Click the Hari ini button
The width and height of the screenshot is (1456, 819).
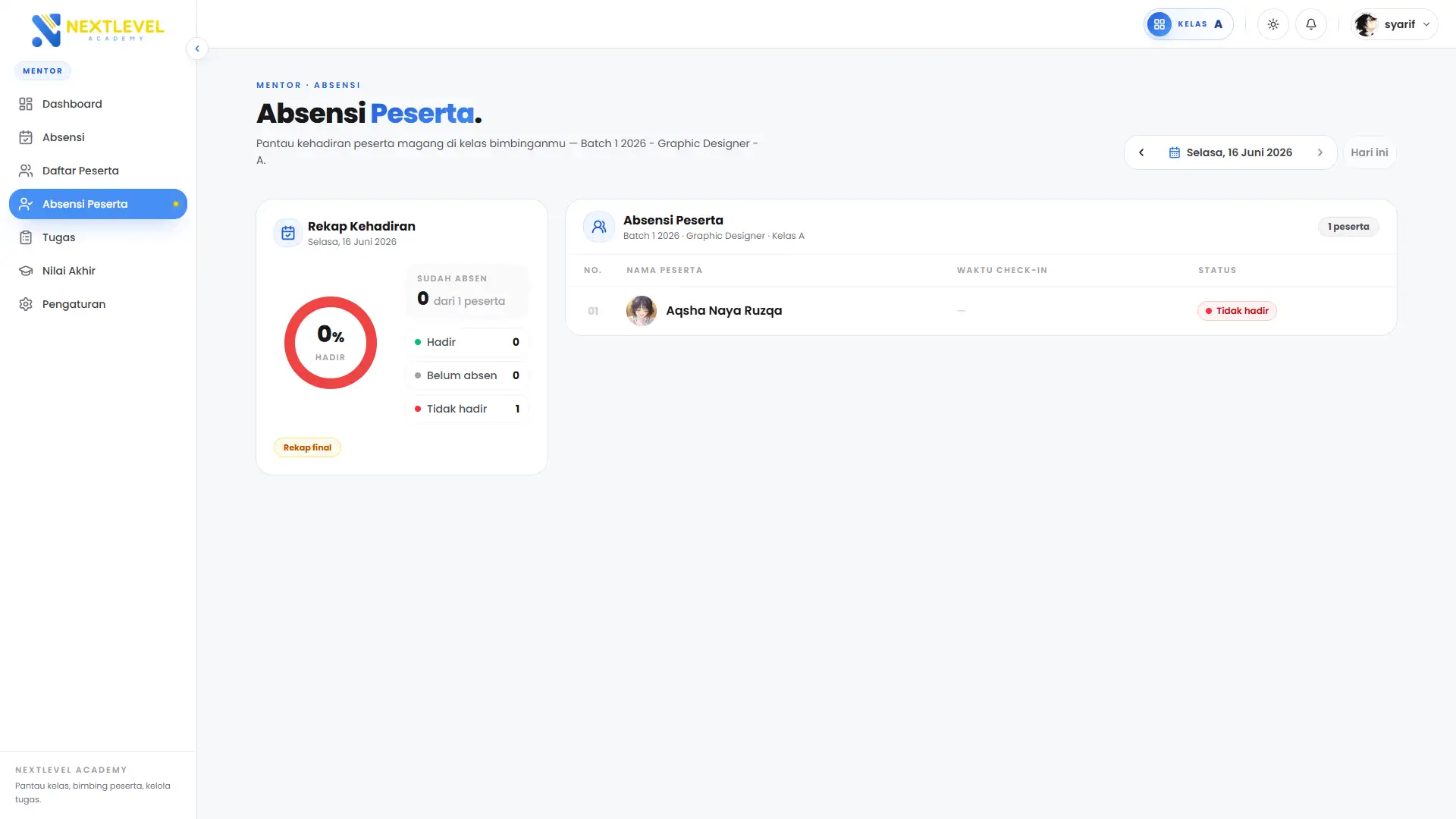(1370, 152)
